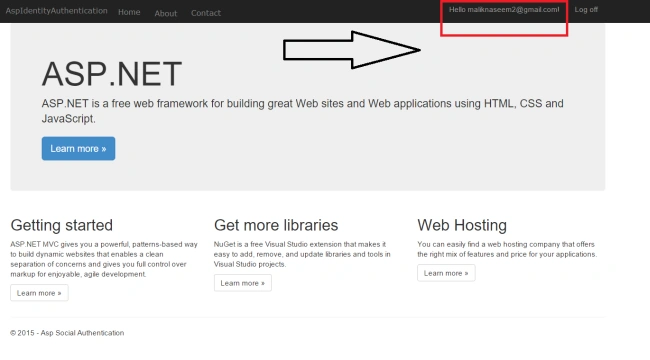Screen dimensions: 650x360
Task: Click the Hello maliknaseem2@gmail.com account link
Action: coord(504,10)
